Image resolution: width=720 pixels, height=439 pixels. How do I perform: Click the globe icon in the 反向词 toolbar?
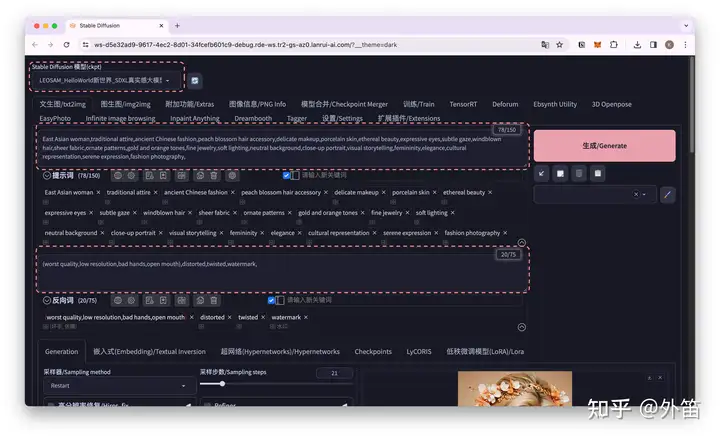pos(118,300)
